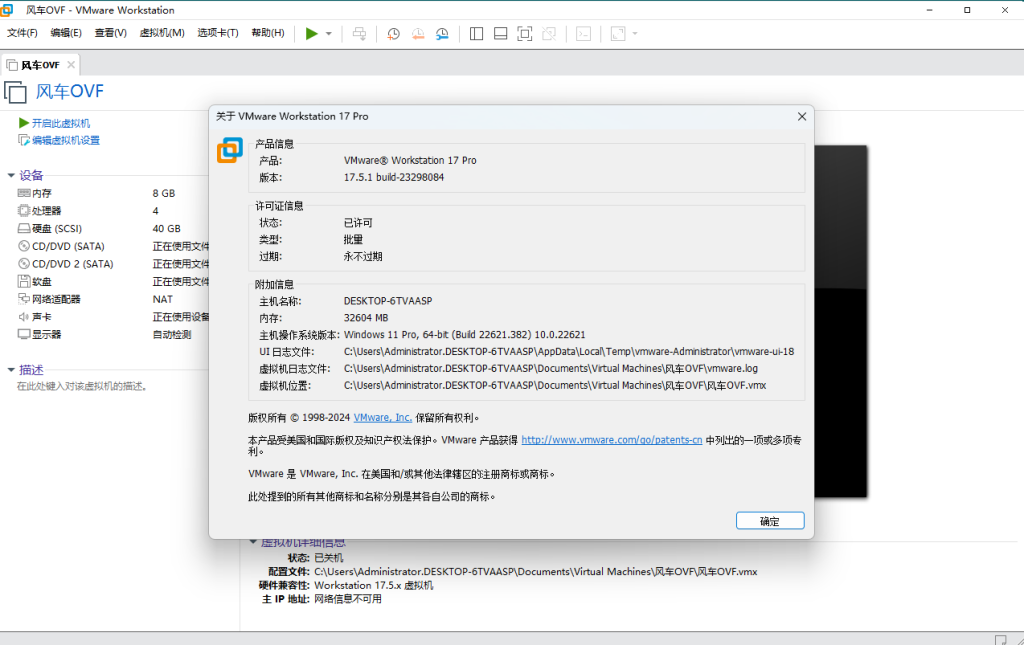Open the 虚拟机(M) menu
This screenshot has height=645, width=1024.
[x=162, y=33]
